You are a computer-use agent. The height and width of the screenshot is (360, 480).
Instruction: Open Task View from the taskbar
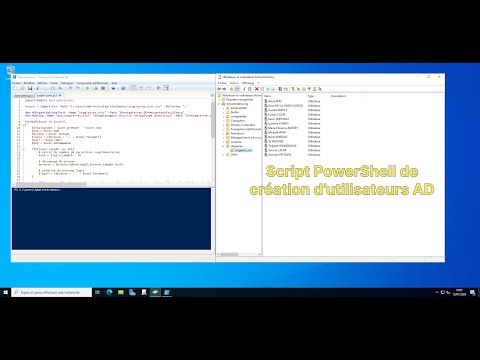[x=98, y=292]
